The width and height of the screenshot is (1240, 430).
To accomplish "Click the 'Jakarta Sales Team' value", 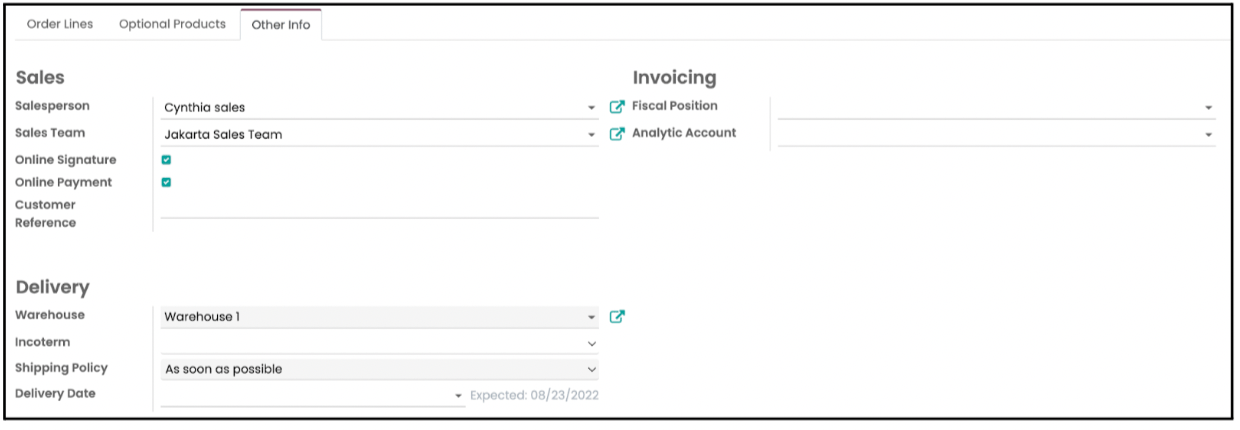I will (223, 135).
